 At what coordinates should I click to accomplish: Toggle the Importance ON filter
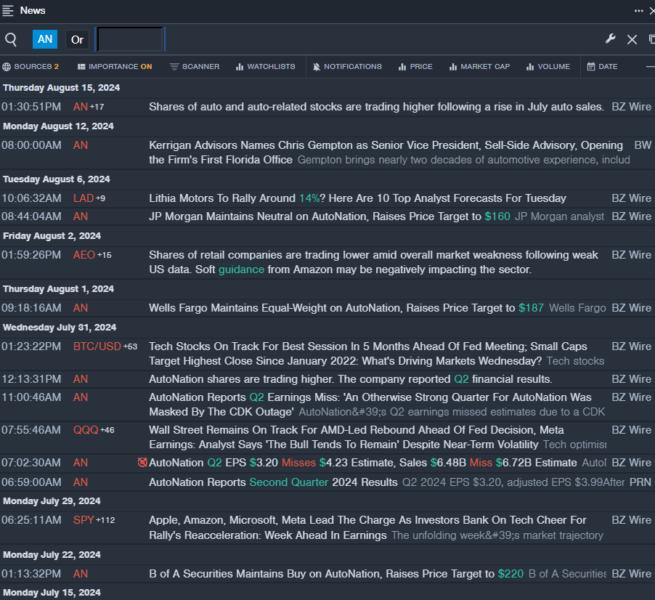pyautogui.click(x=114, y=66)
